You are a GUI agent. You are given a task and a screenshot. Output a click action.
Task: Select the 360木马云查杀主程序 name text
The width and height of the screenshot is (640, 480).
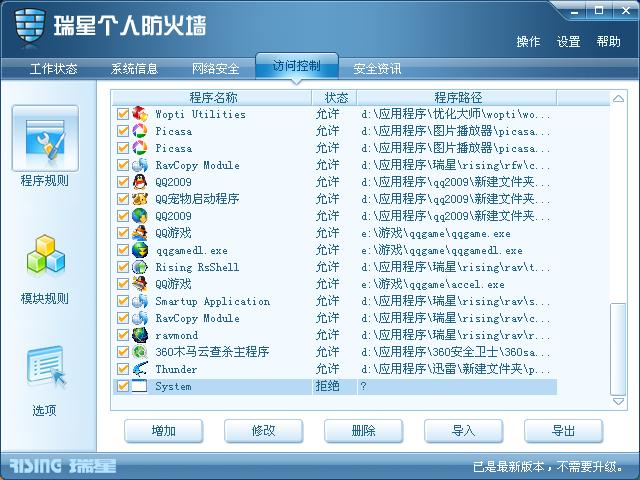(212, 352)
